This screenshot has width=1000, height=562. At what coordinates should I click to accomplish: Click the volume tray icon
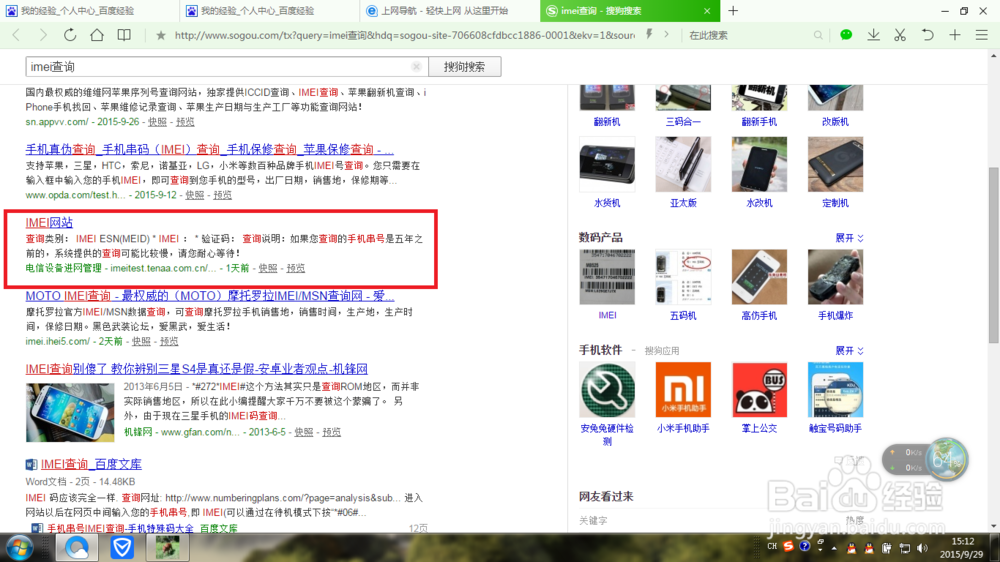point(922,548)
